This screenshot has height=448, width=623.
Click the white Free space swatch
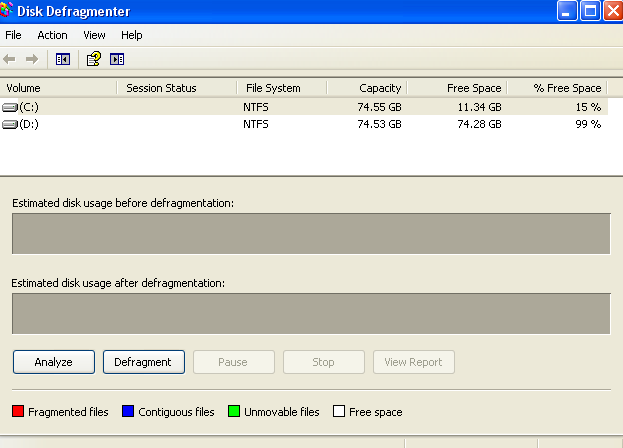click(x=339, y=411)
